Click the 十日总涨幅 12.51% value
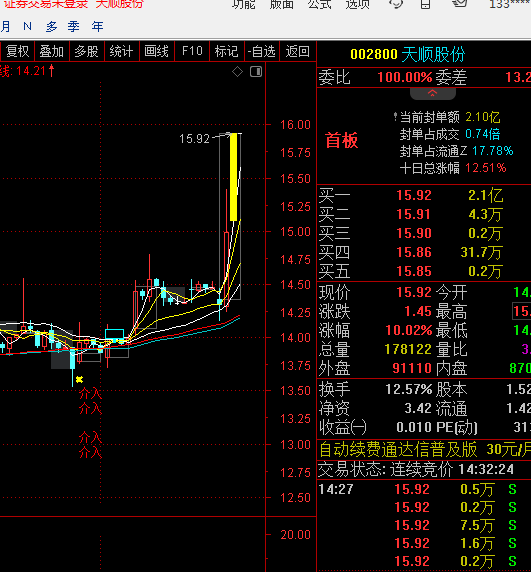The height and width of the screenshot is (572, 531). pos(486,168)
